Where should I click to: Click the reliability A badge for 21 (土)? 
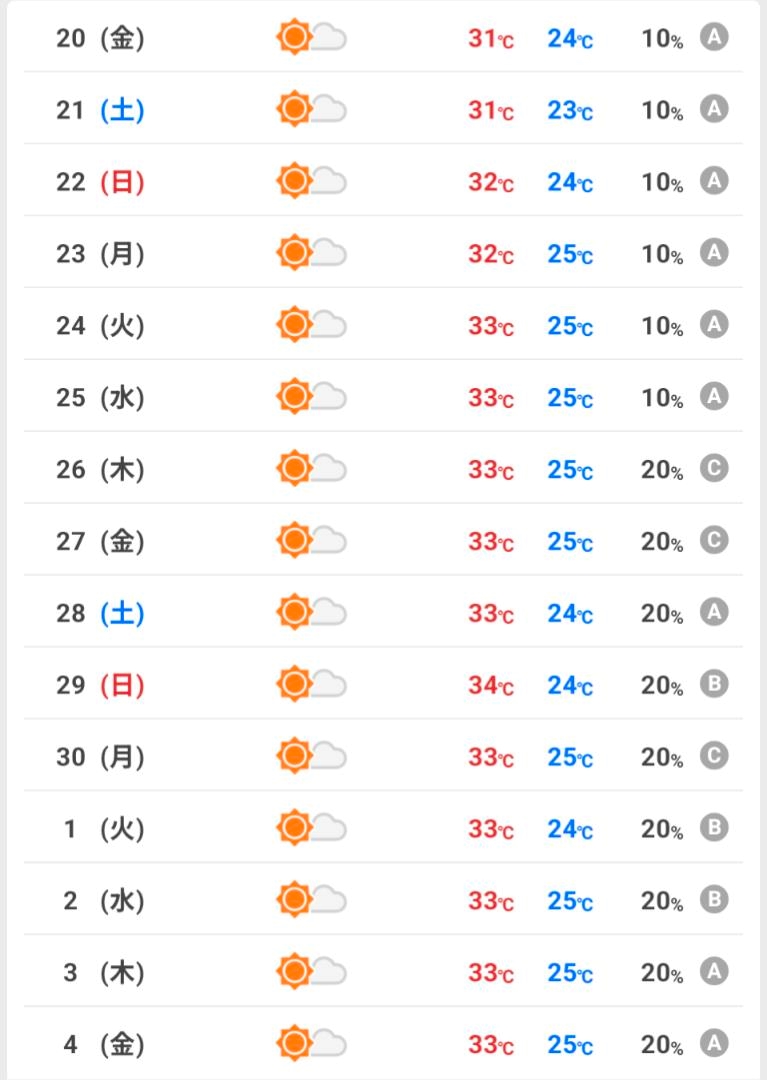point(713,109)
